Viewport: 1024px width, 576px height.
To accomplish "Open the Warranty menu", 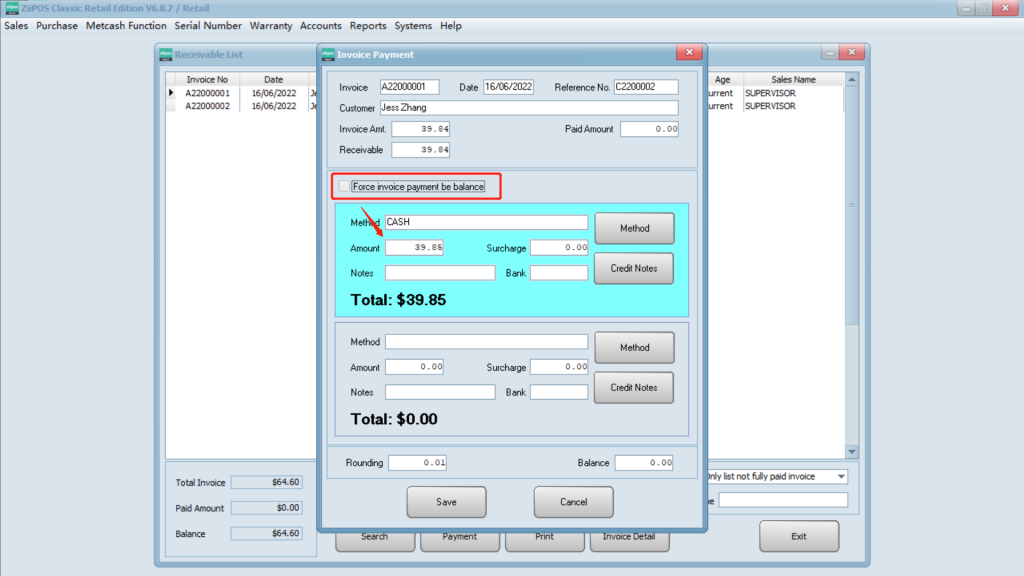I will coord(271,26).
